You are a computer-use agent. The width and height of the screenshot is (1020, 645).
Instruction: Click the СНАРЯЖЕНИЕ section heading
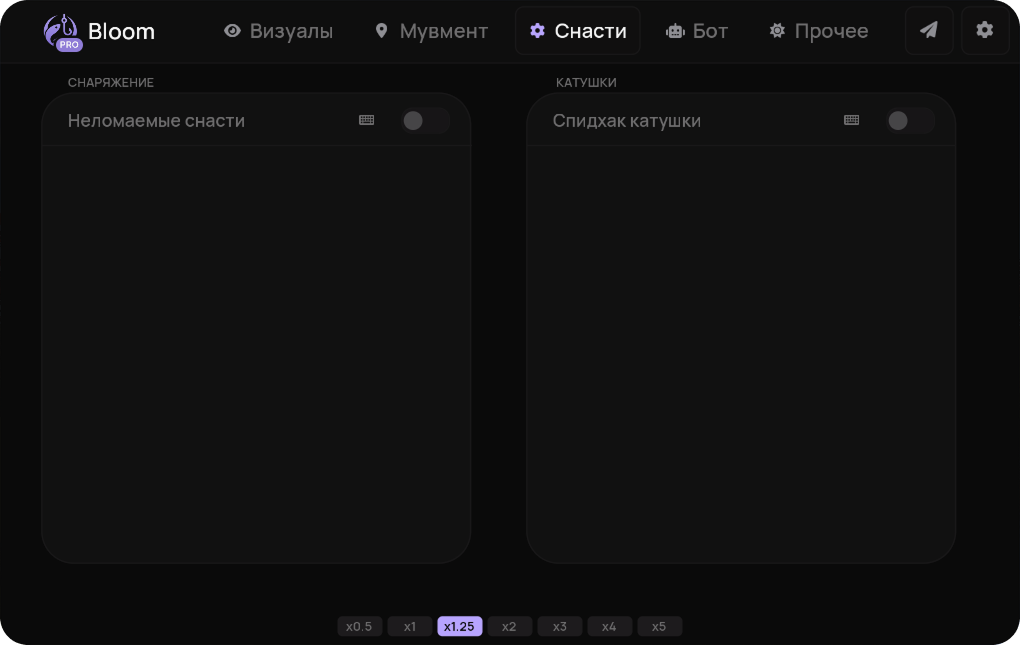click(x=111, y=83)
